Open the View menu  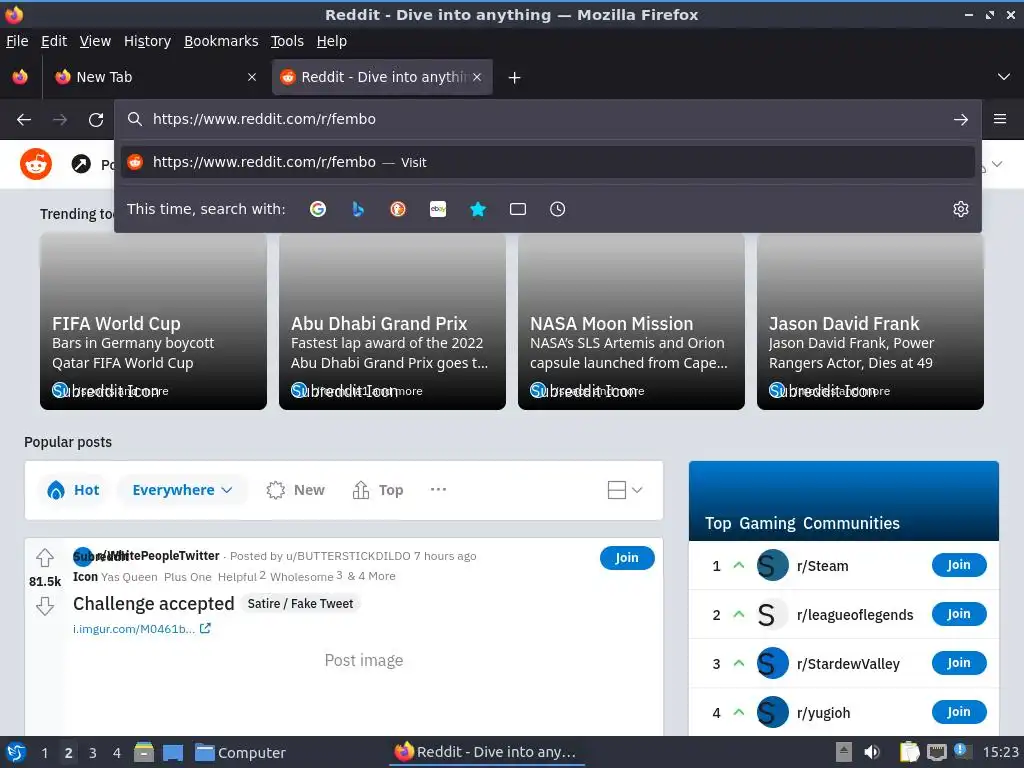[x=95, y=41]
